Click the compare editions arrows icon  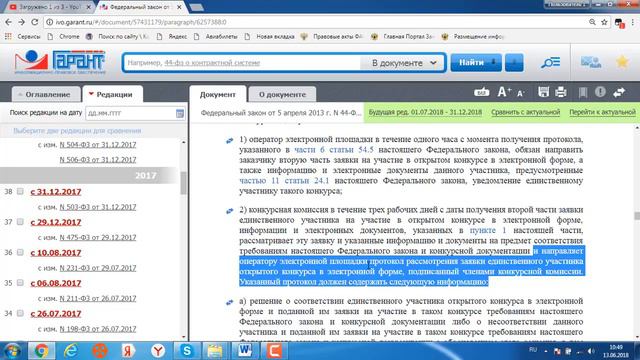[x=619, y=92]
